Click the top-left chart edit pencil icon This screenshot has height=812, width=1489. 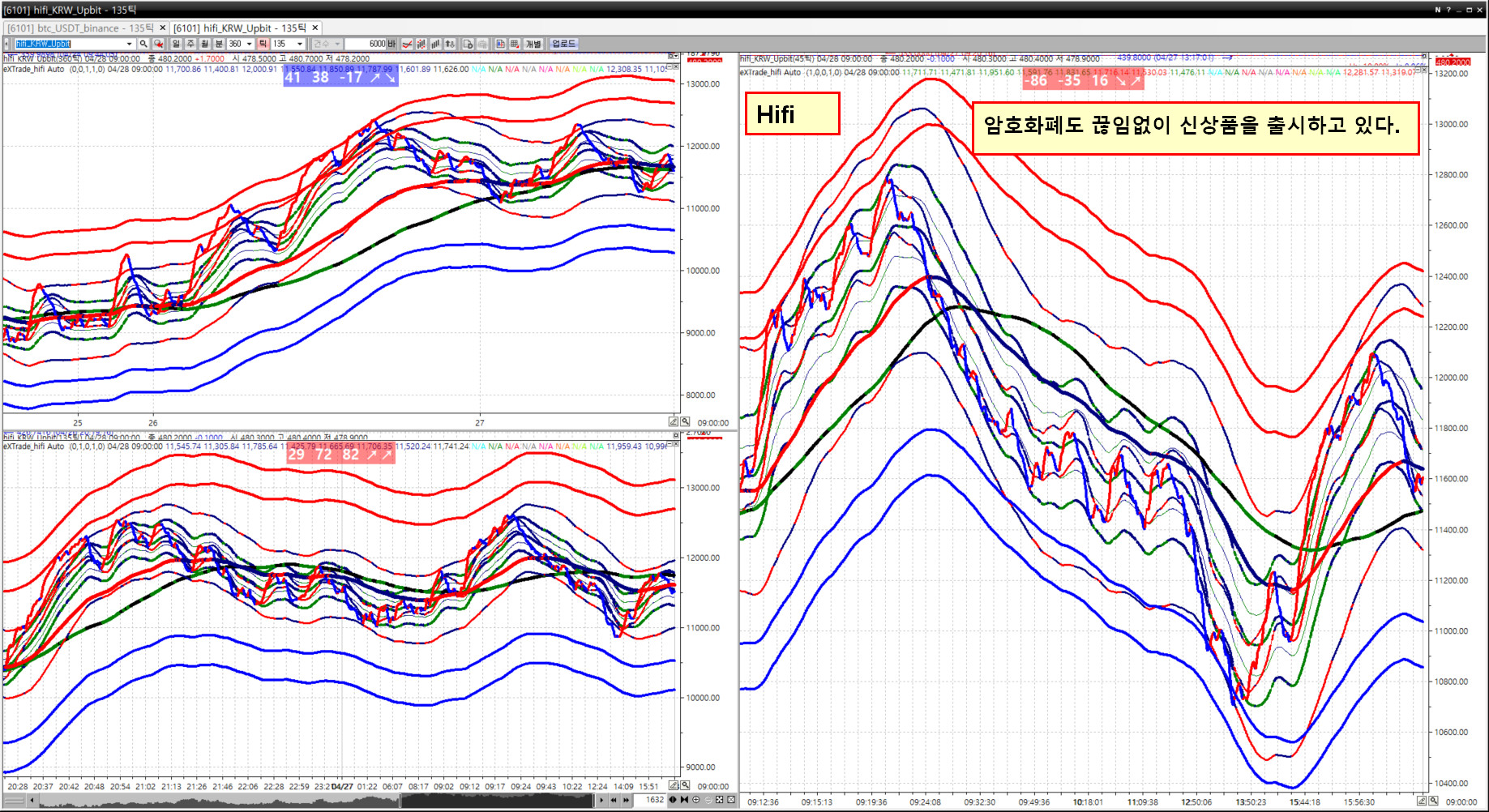point(674,421)
